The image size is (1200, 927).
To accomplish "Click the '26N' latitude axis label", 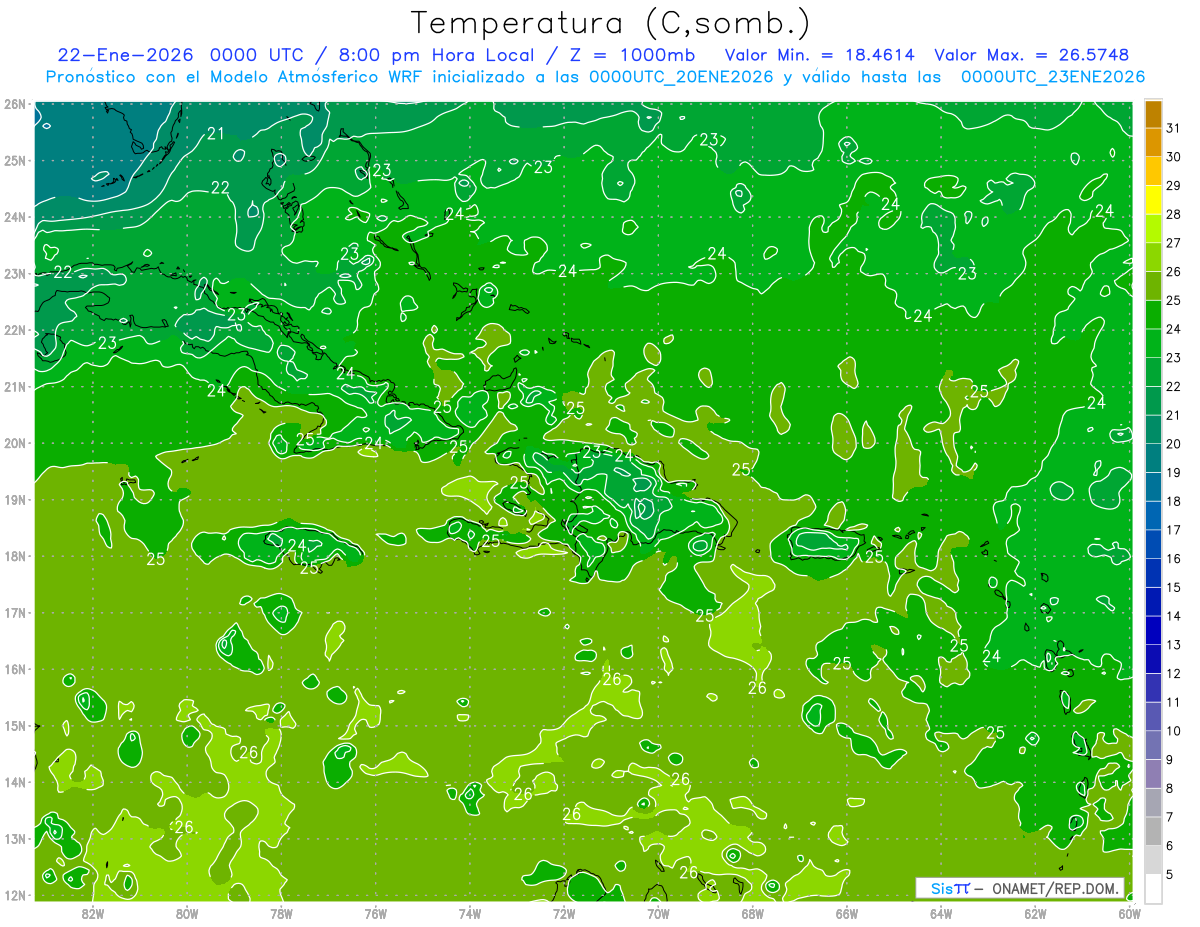I will [x=15, y=104].
